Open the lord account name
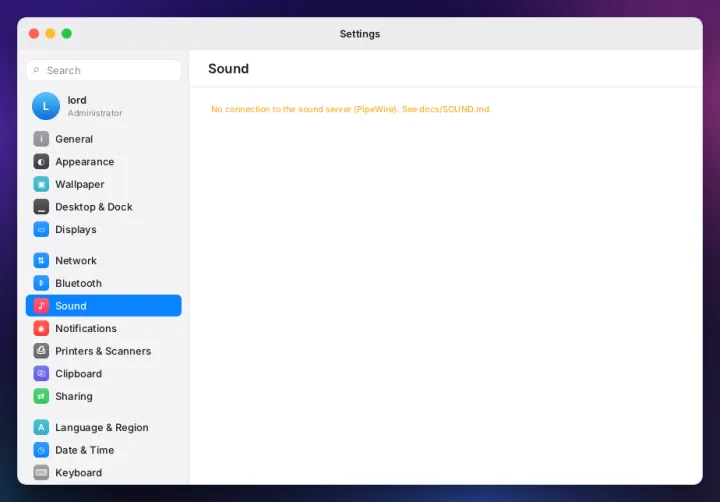720x502 pixels. tap(77, 100)
